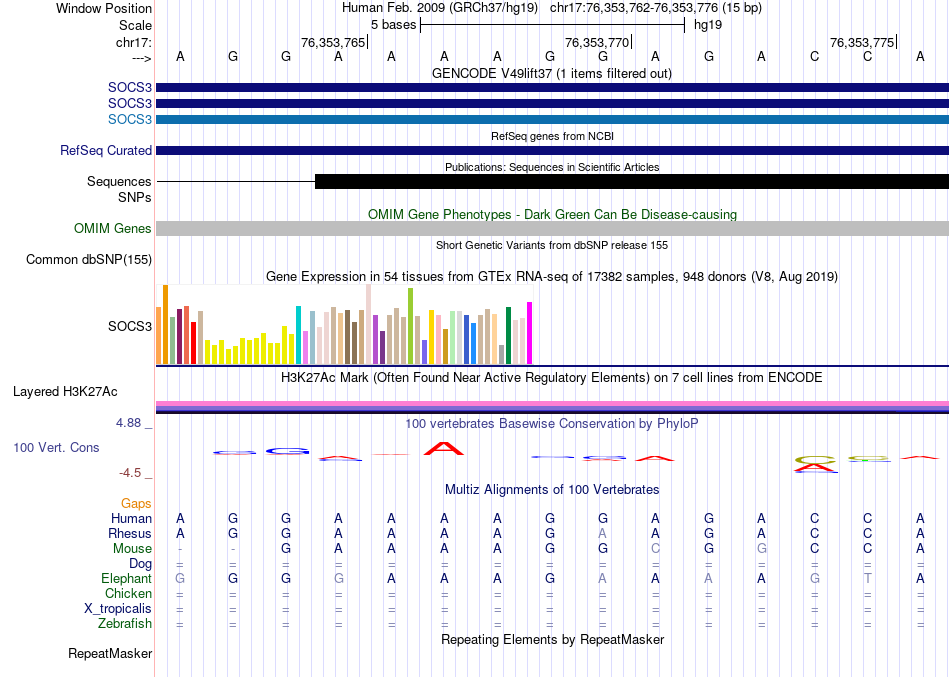Viewport: 950px width, 677px height.
Task: Click the Sequences track label
Action: (119, 181)
